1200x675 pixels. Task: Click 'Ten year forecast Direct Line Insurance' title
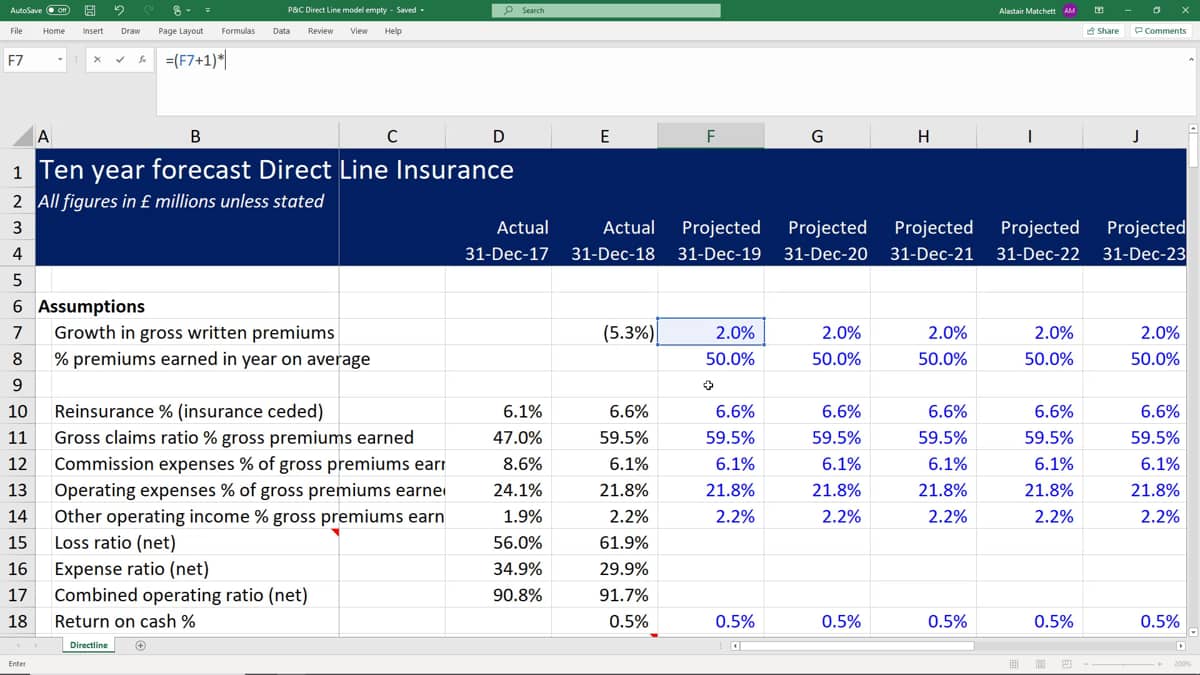pyautogui.click(x=276, y=170)
